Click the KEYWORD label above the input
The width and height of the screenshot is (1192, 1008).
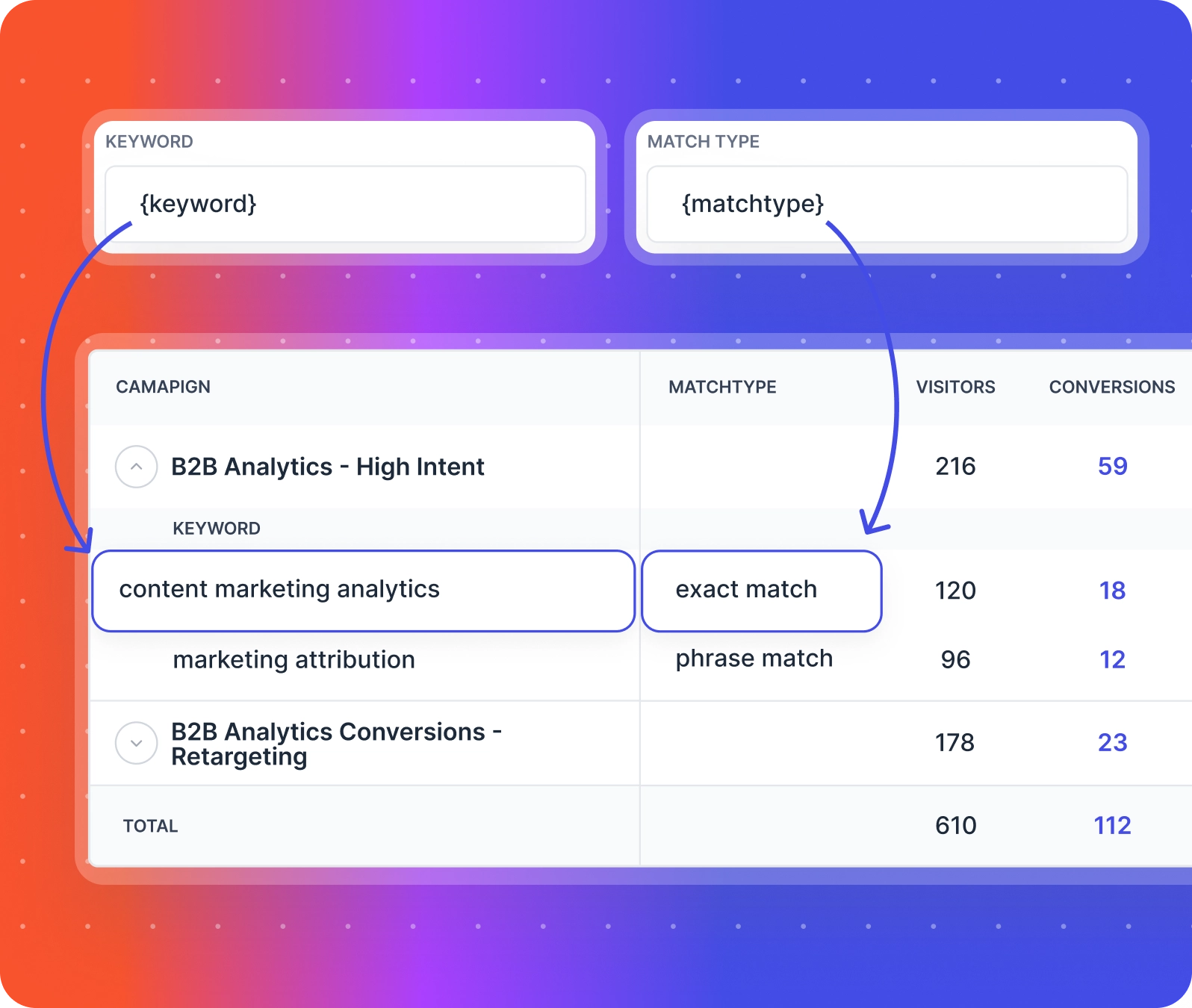[149, 142]
